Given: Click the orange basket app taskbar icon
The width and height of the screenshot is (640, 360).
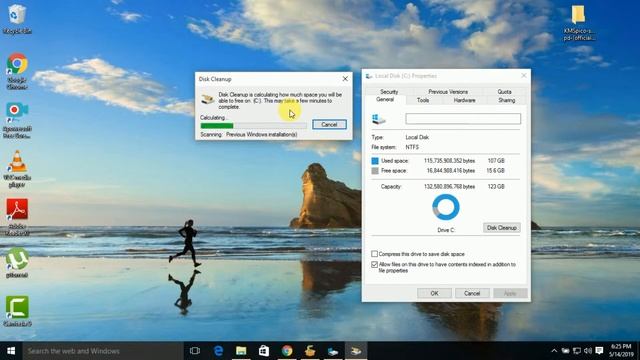Looking at the screenshot, I should pyautogui.click(x=310, y=351).
